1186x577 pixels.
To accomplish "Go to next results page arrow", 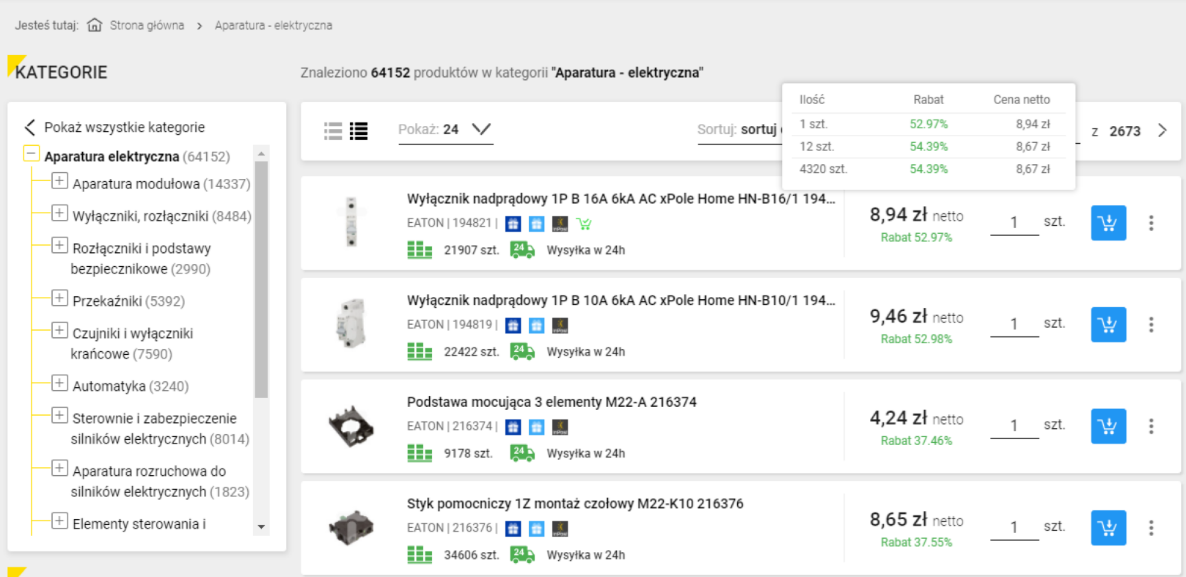I will [x=1161, y=131].
